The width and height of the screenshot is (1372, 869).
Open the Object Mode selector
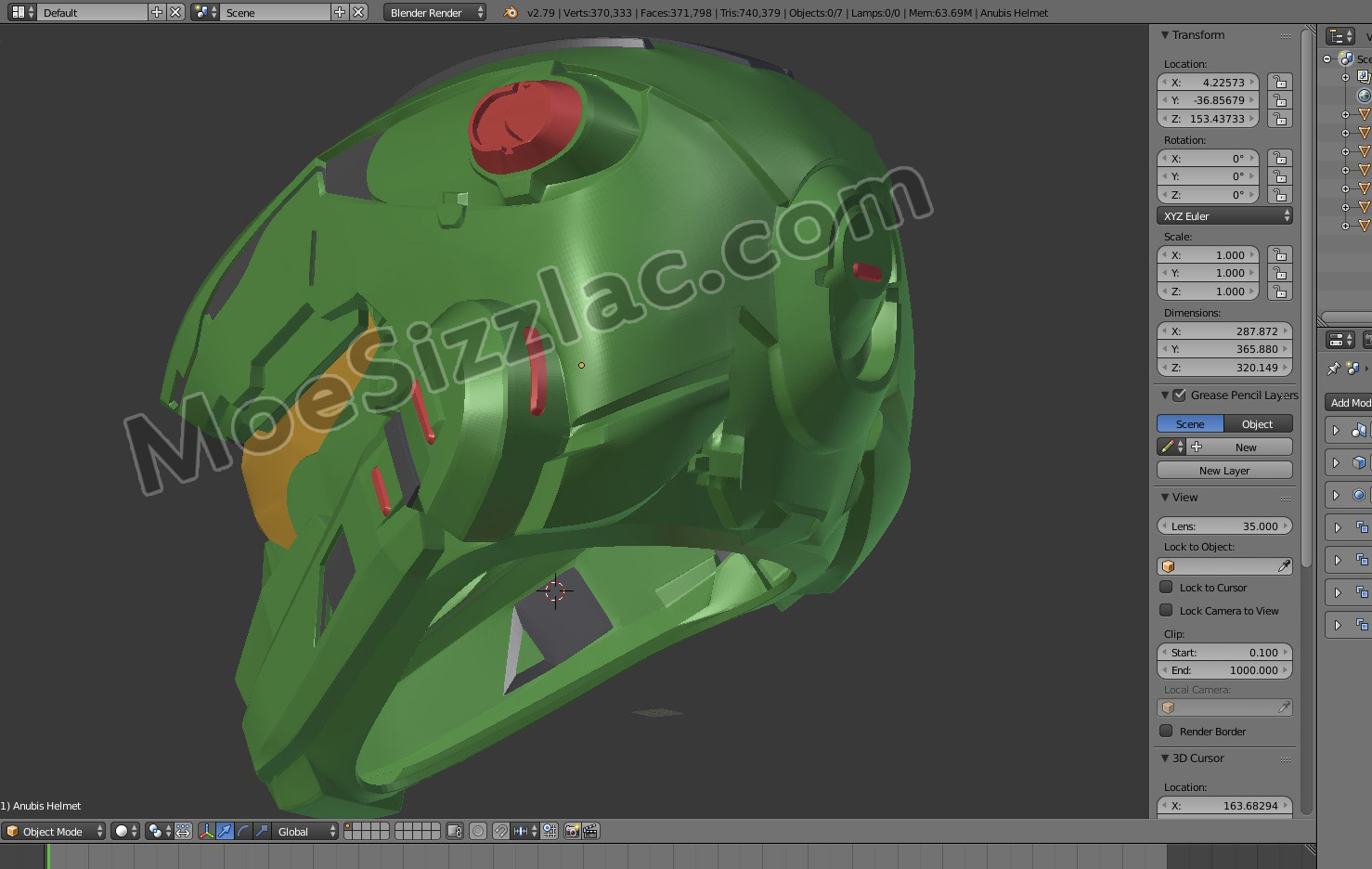pyautogui.click(x=54, y=831)
